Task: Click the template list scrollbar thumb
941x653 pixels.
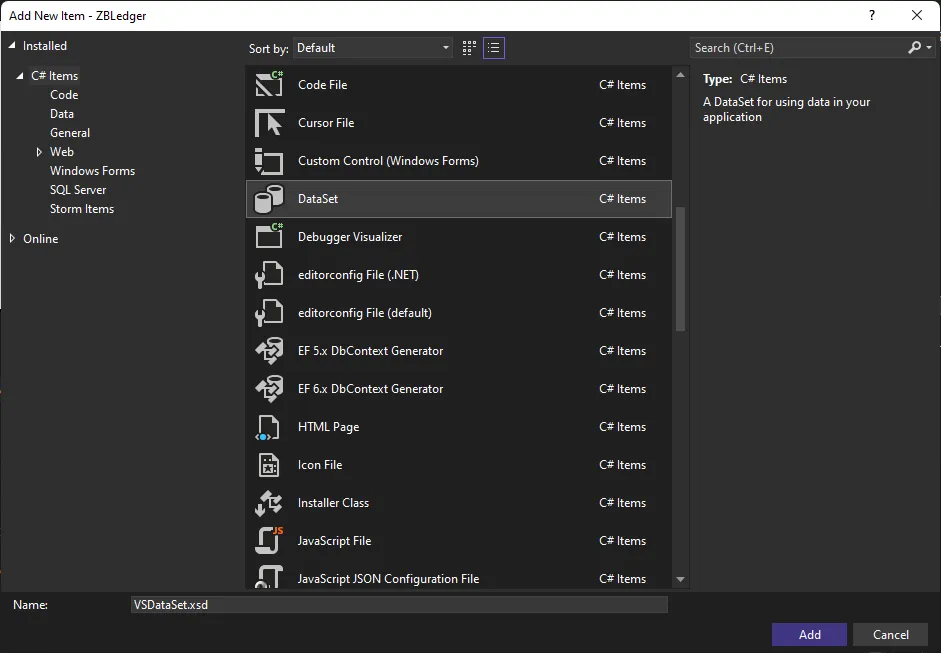Action: tap(680, 269)
